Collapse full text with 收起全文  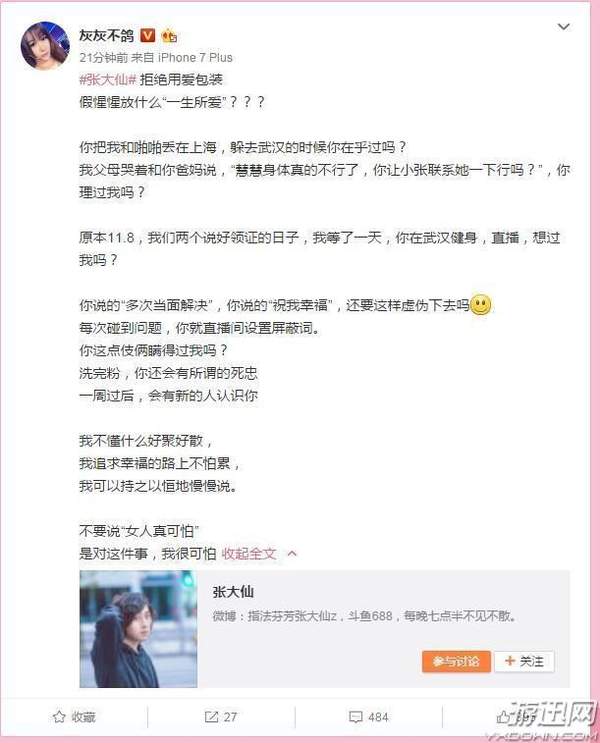coord(249,553)
